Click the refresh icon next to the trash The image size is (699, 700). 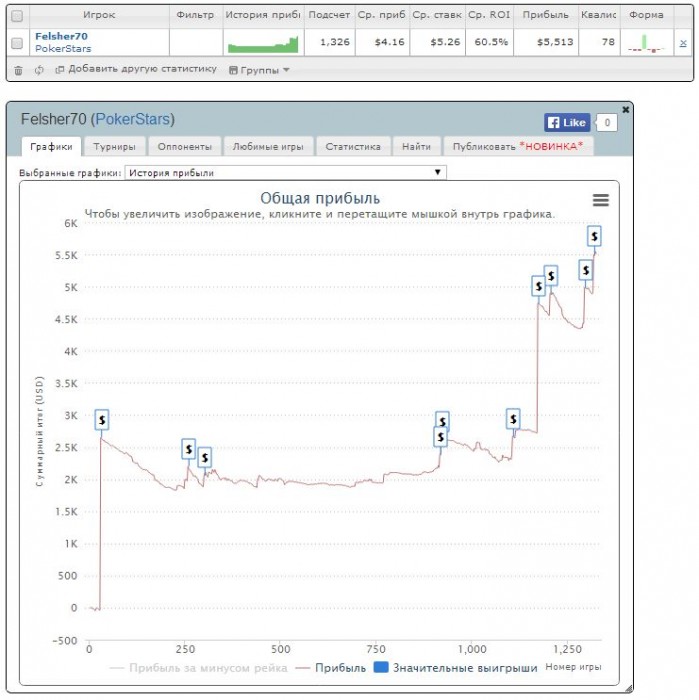(x=39, y=70)
